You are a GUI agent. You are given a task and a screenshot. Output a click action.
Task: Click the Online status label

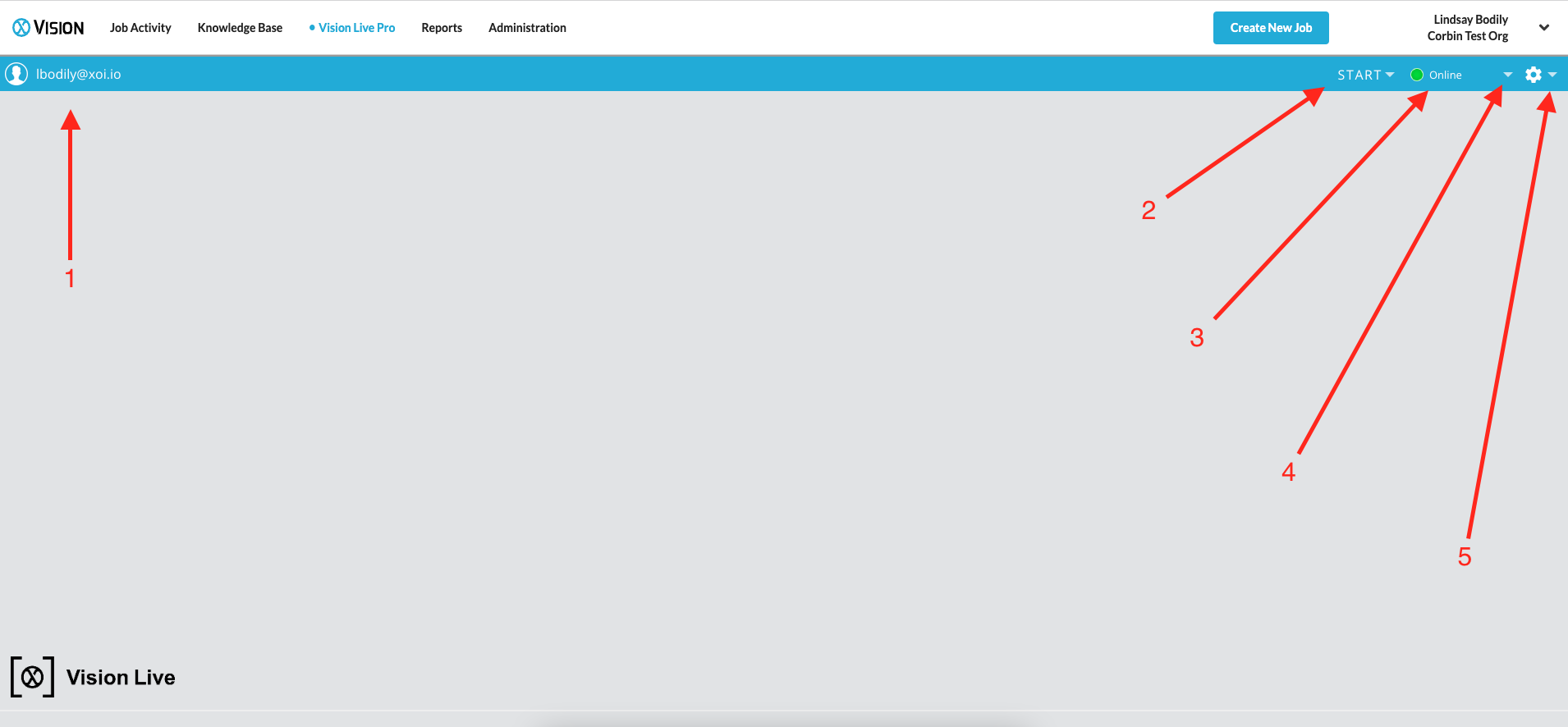(1445, 75)
